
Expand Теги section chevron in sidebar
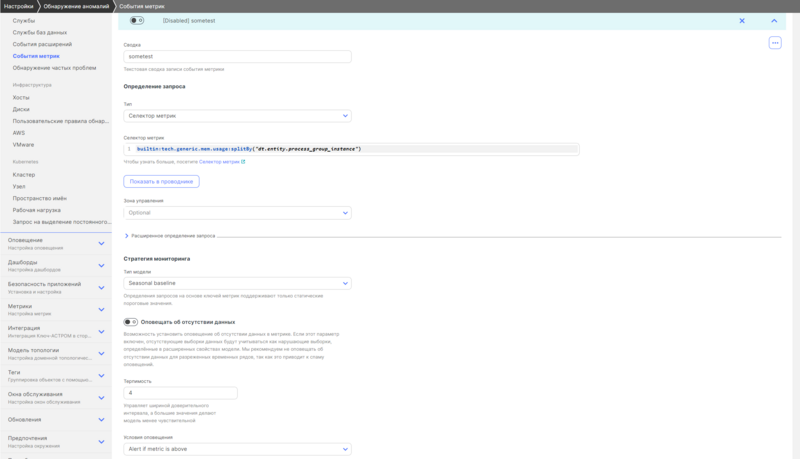point(101,375)
